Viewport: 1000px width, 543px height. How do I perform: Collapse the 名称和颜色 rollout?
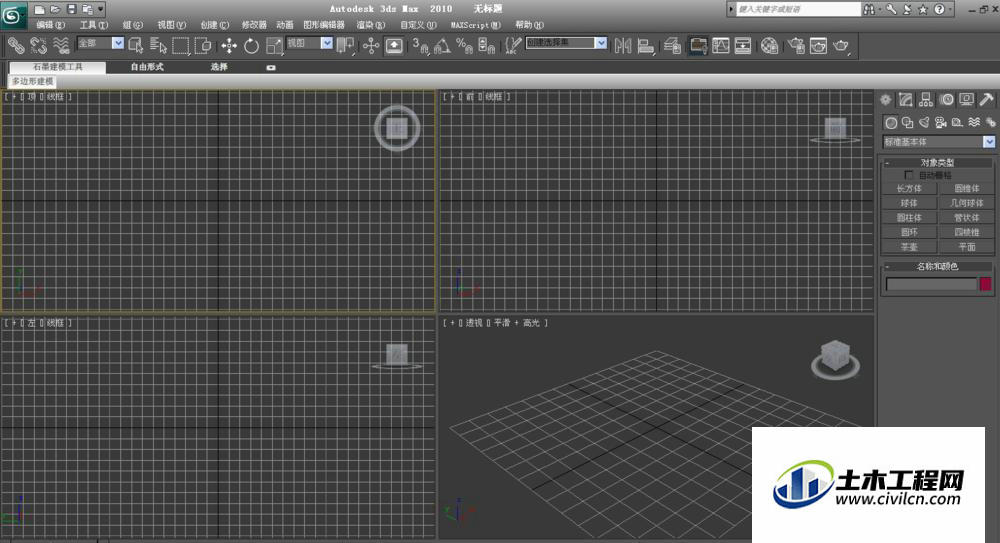pos(937,266)
